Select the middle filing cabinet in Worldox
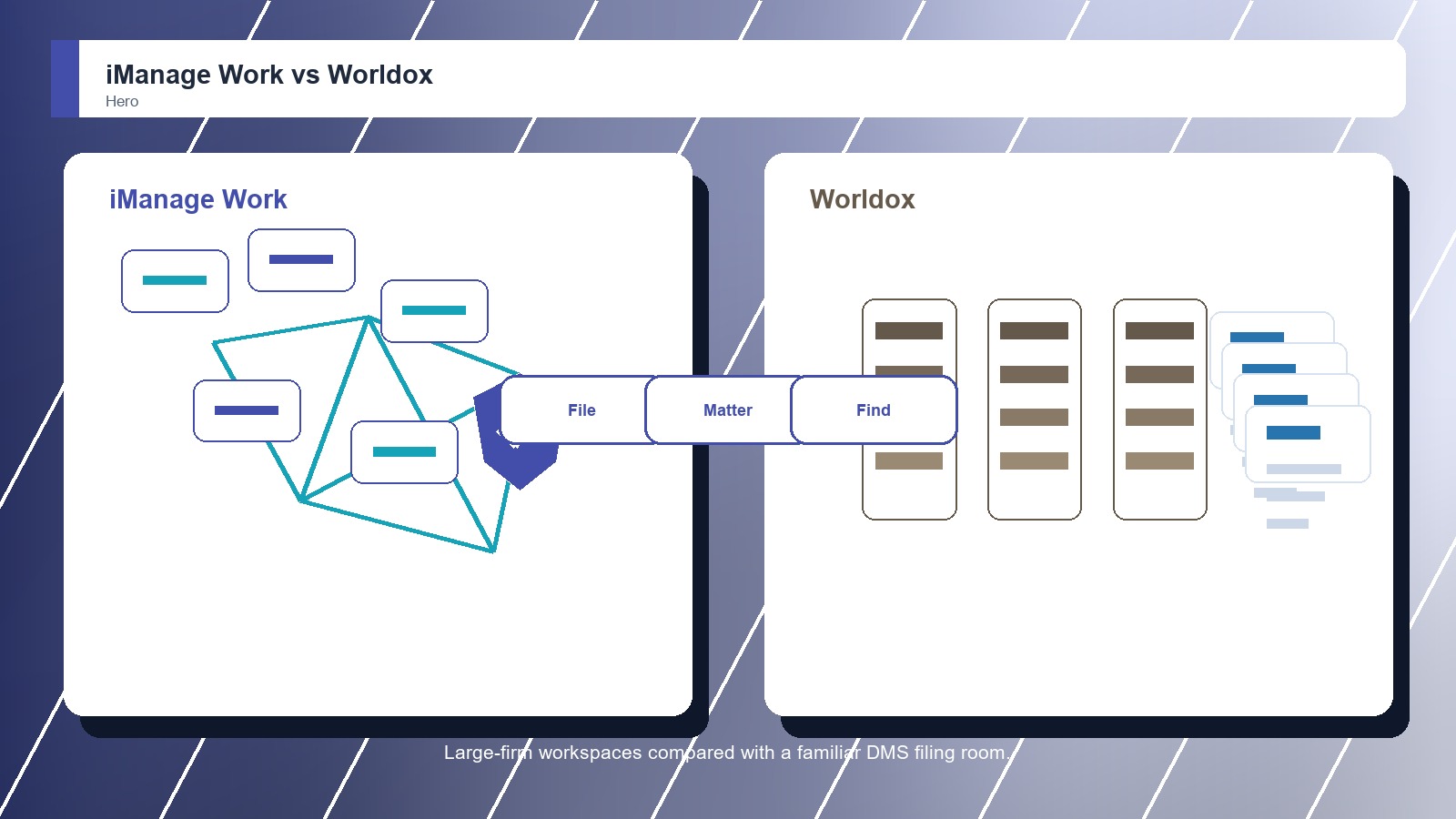1456x819 pixels. click(x=1035, y=409)
